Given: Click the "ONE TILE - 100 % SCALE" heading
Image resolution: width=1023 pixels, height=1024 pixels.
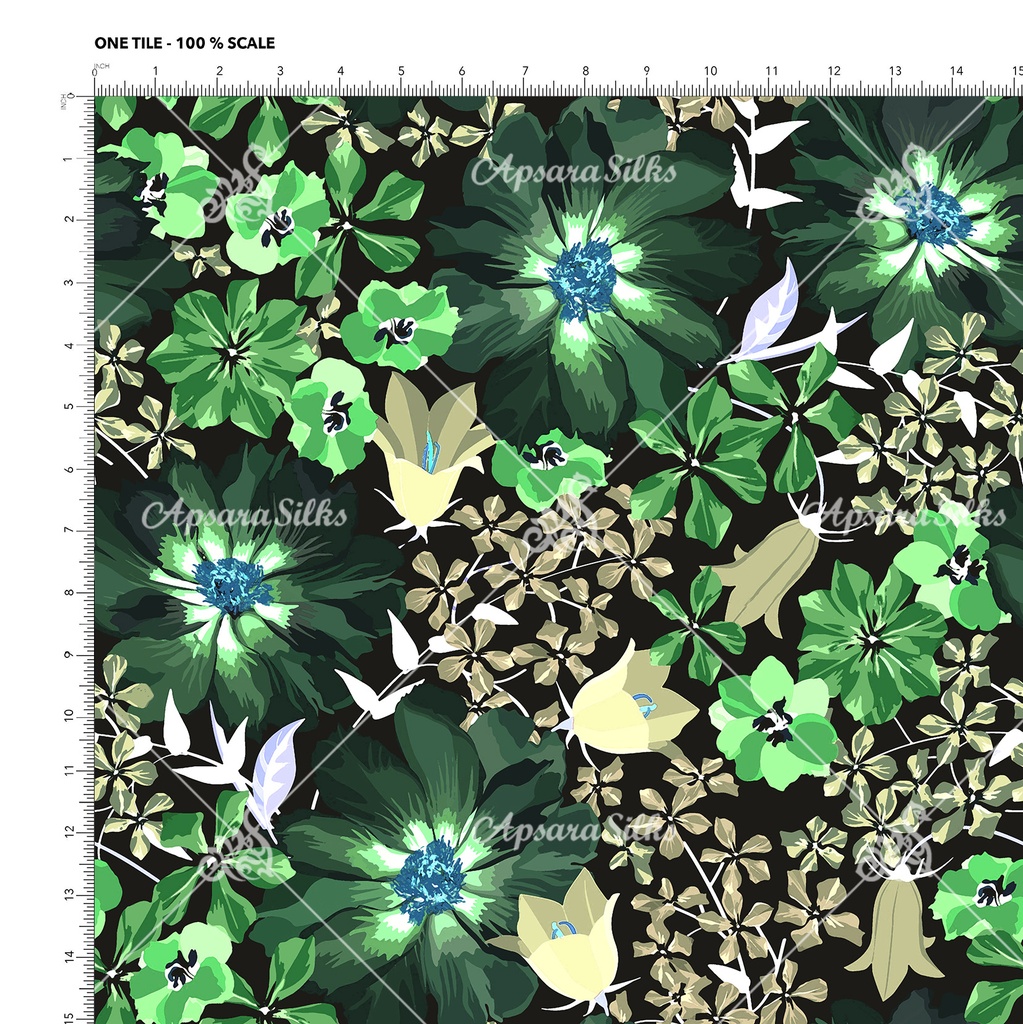Looking at the screenshot, I should pyautogui.click(x=184, y=43).
